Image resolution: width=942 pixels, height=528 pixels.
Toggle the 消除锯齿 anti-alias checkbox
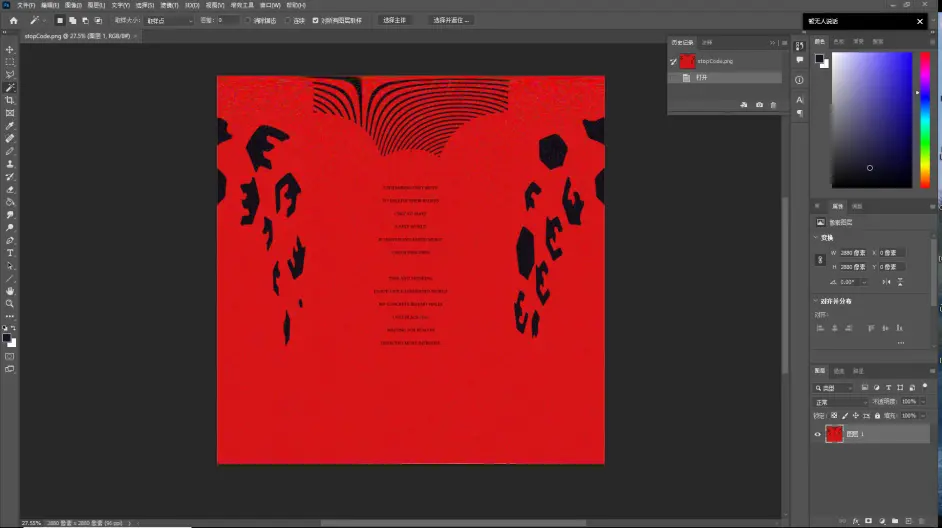[x=248, y=20]
